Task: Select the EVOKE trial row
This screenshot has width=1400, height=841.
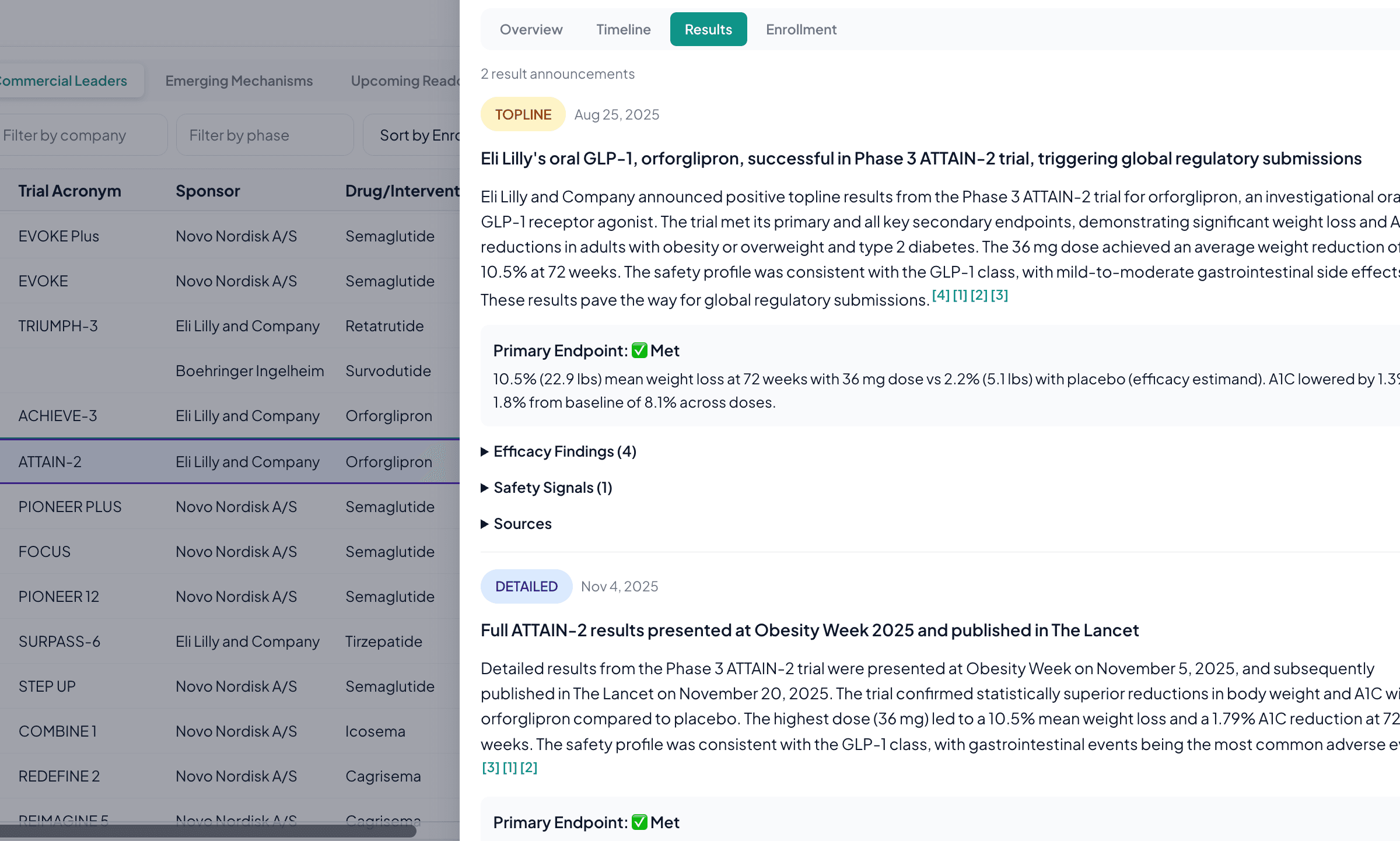Action: pos(230,281)
